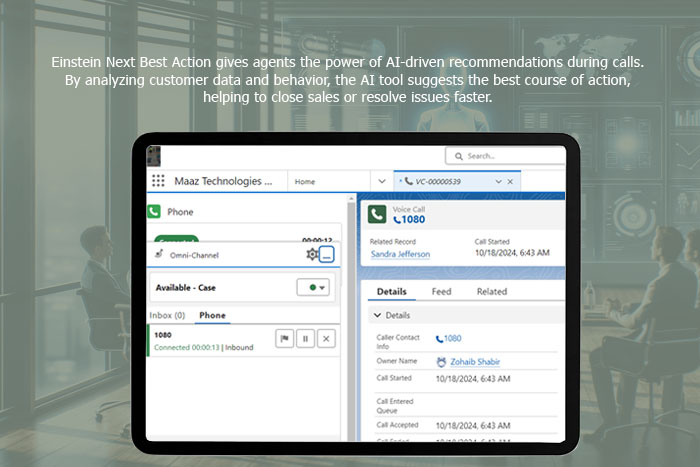Click Maaz Technologies app name
Image resolution: width=700 pixels, height=467 pixels.
click(223, 181)
